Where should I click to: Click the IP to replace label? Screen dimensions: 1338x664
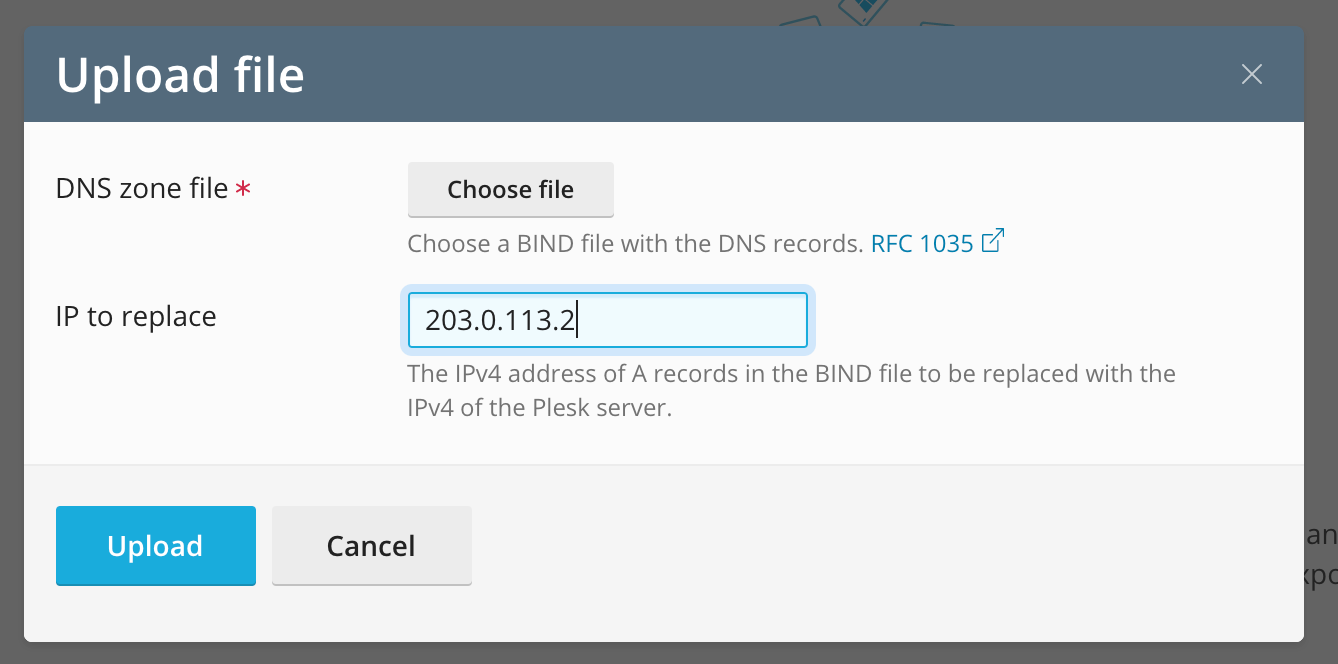coord(136,317)
